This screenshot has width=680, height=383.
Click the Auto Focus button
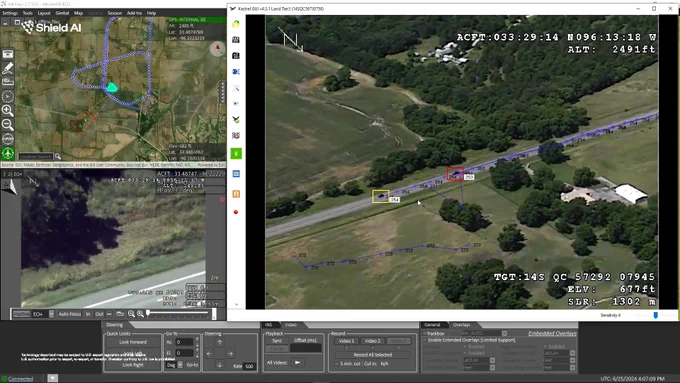click(69, 314)
